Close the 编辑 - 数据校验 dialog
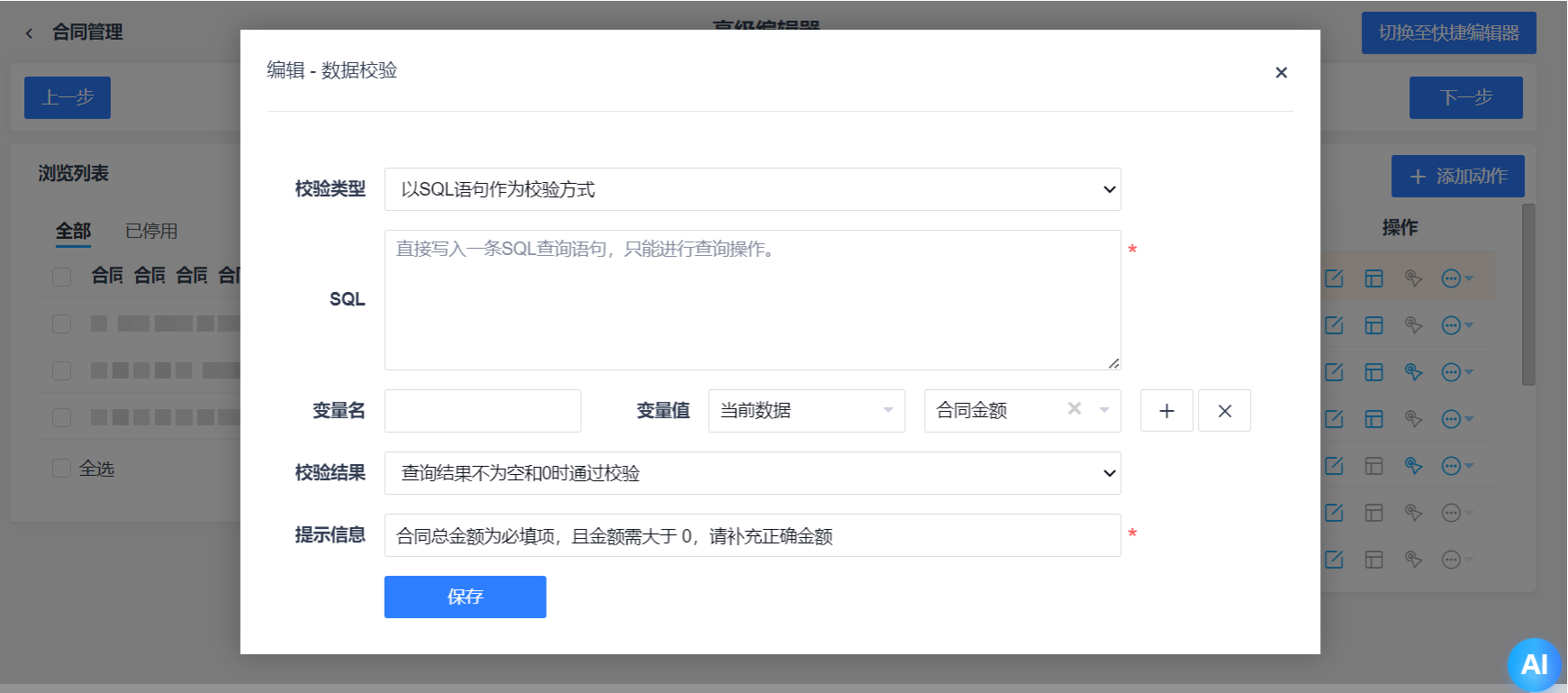The image size is (1568, 693). [x=1281, y=73]
